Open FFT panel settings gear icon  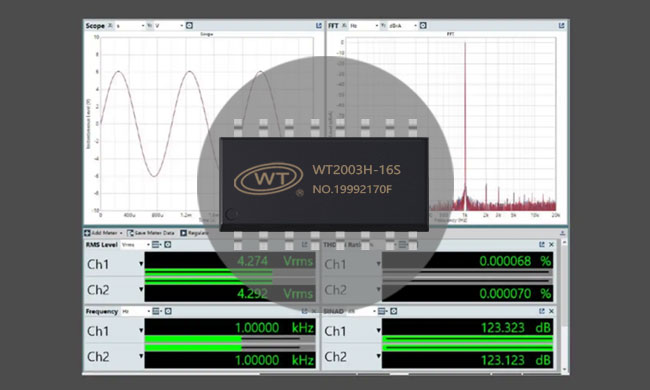423,26
